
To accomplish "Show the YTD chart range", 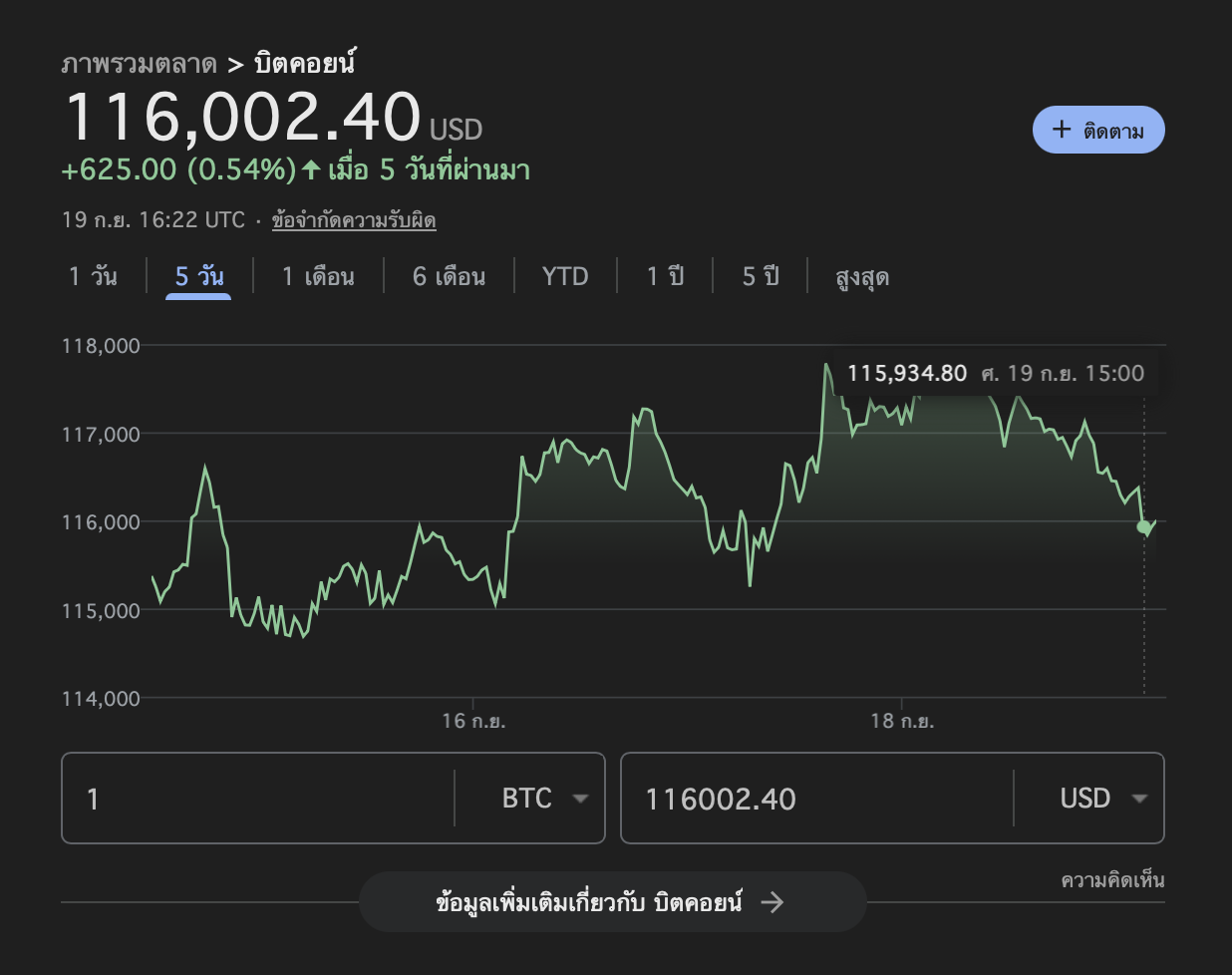I will 565,276.
